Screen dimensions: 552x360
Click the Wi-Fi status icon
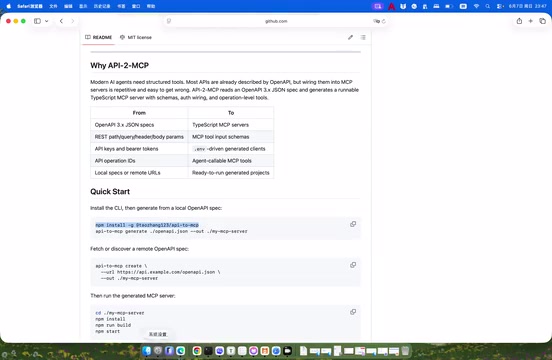coord(476,6)
